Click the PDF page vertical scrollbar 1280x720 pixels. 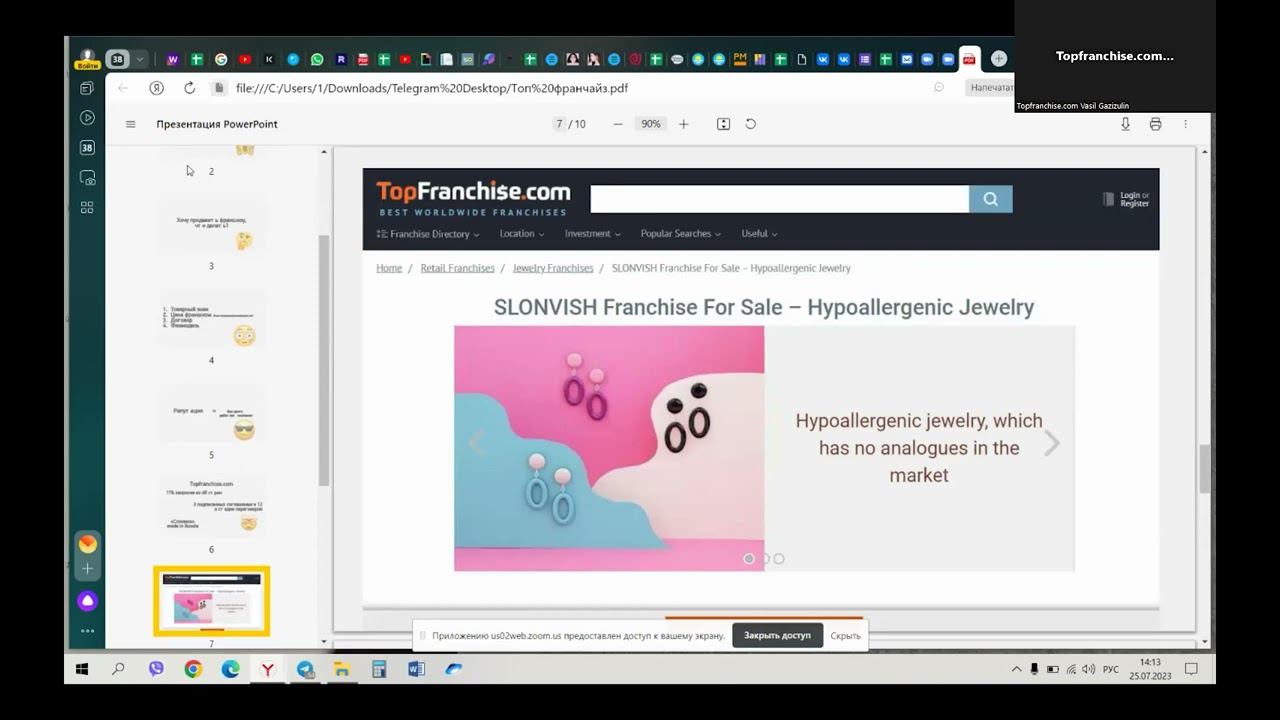[1204, 469]
